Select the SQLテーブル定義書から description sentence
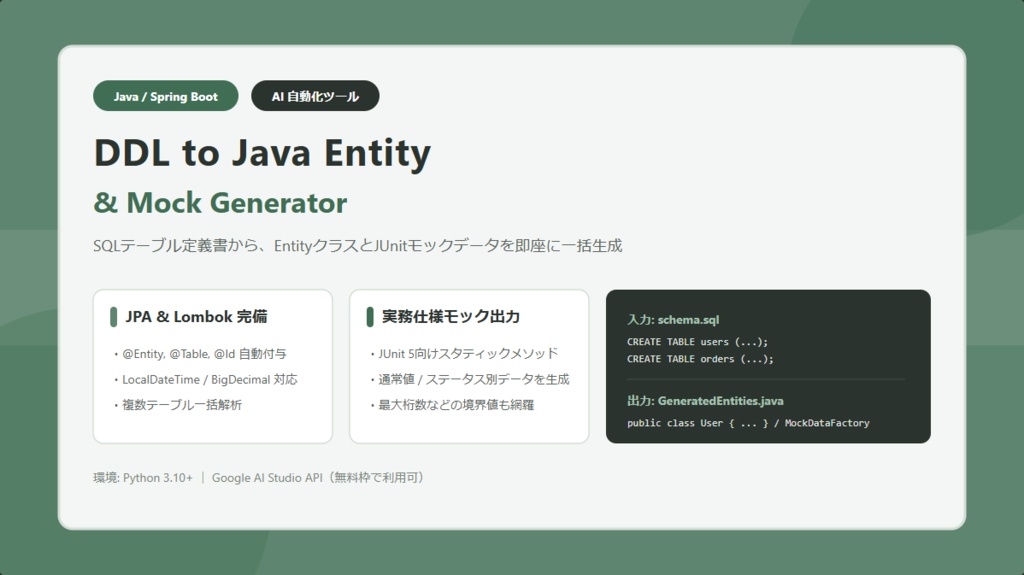 coord(357,246)
